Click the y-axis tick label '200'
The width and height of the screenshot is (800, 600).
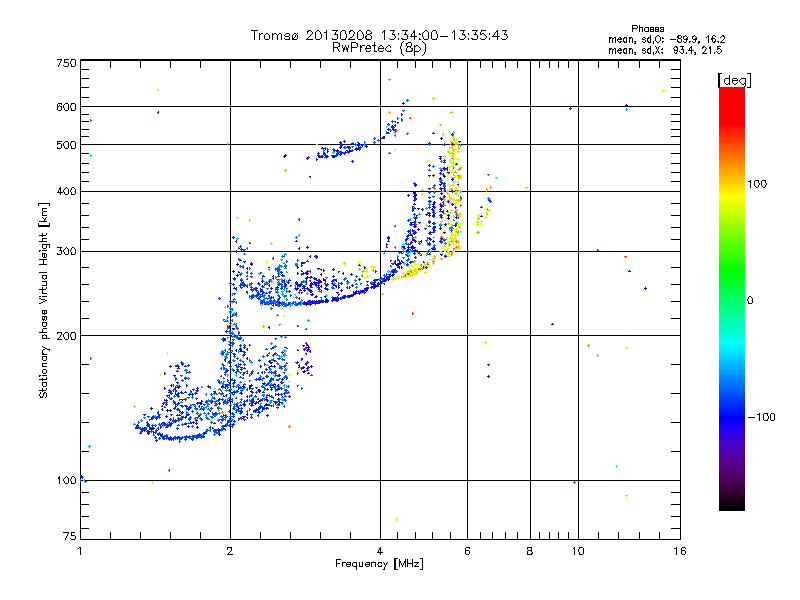click(66, 336)
